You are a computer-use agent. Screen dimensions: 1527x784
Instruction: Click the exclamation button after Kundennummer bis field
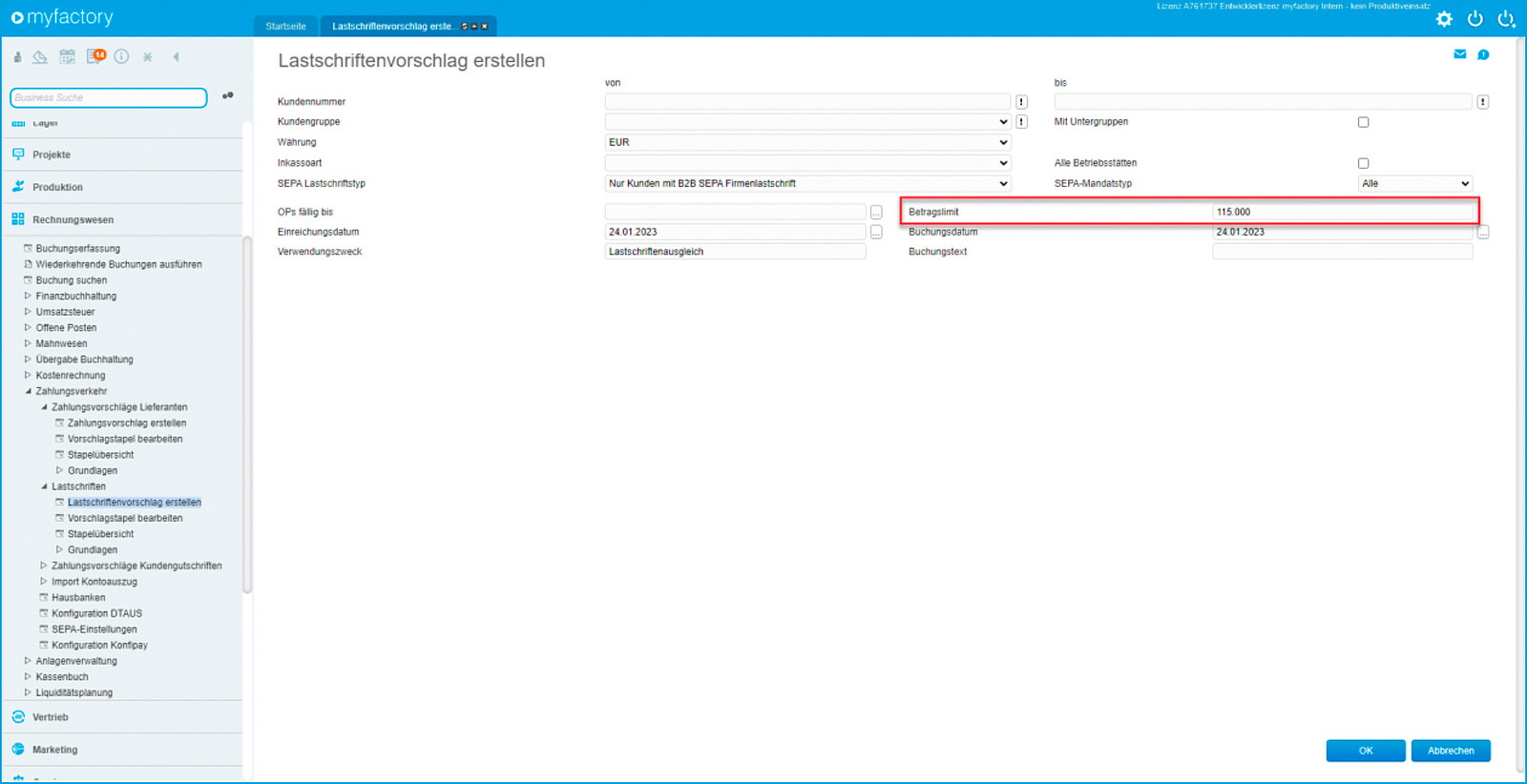point(1482,102)
